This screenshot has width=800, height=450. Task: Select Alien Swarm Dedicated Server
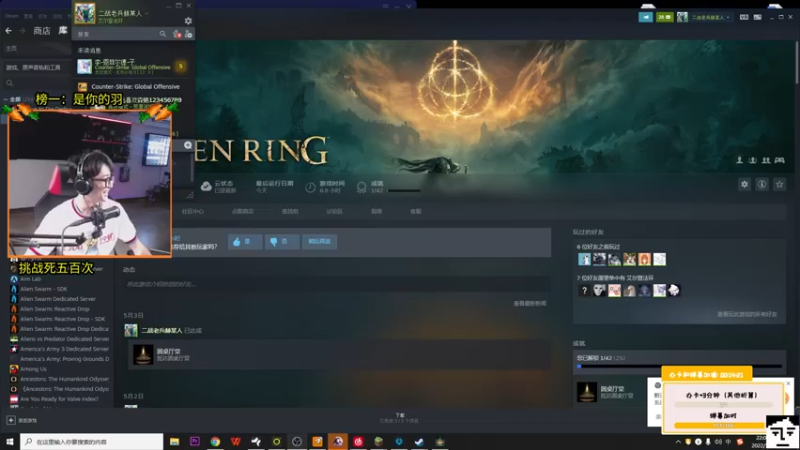click(58, 299)
